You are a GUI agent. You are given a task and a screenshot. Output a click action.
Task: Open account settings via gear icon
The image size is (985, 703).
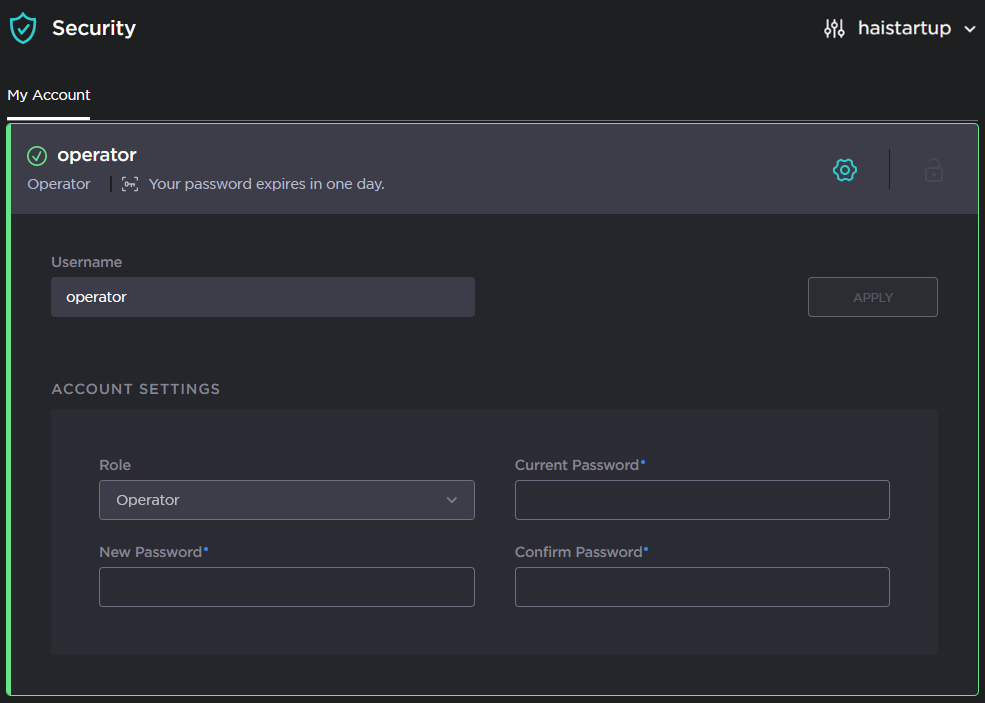(x=845, y=170)
